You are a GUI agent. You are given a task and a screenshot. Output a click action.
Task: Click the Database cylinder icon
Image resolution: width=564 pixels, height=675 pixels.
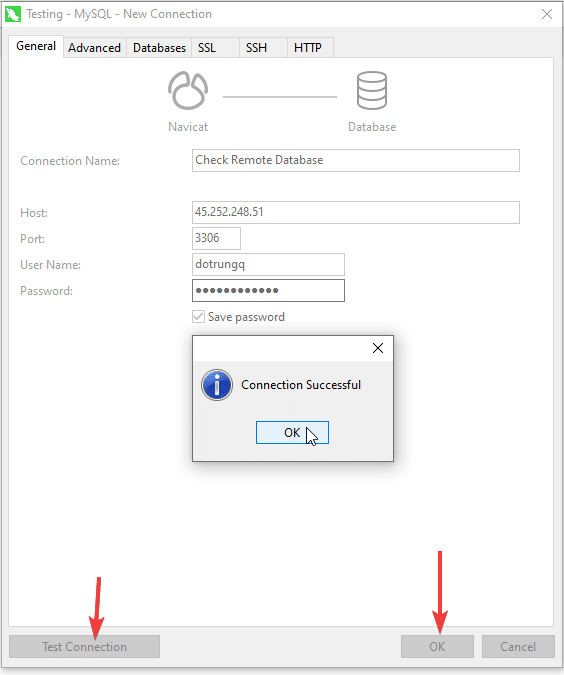[372, 90]
